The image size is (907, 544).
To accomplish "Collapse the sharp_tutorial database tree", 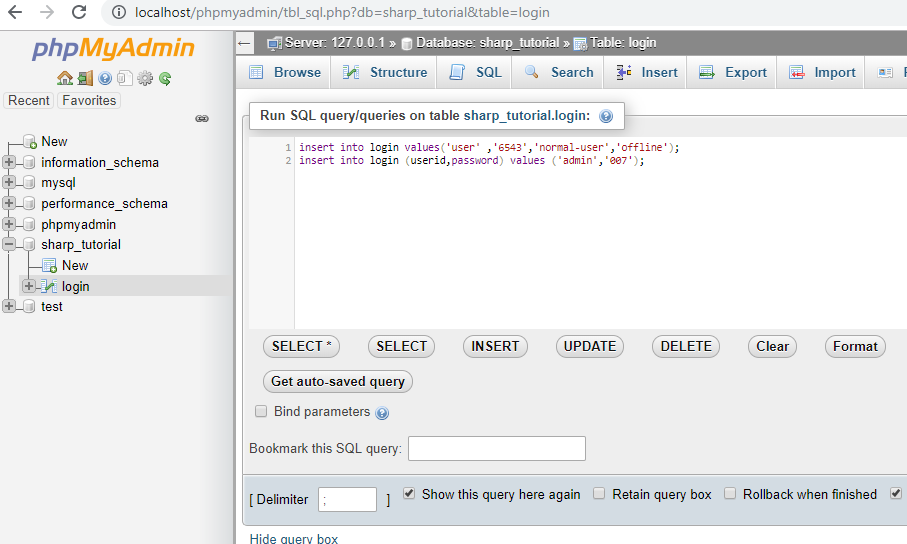I will (9, 244).
